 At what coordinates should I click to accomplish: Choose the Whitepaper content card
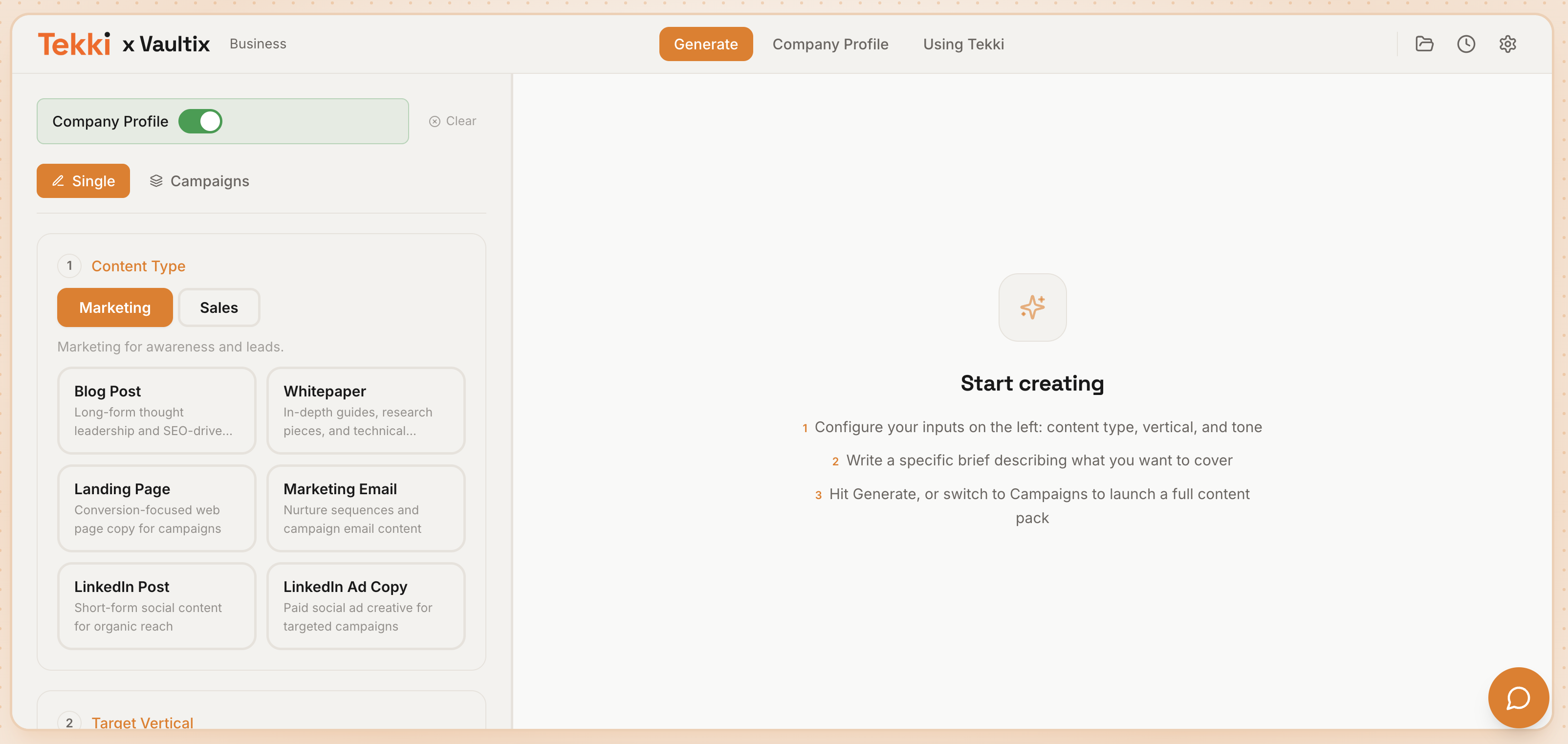click(x=365, y=410)
